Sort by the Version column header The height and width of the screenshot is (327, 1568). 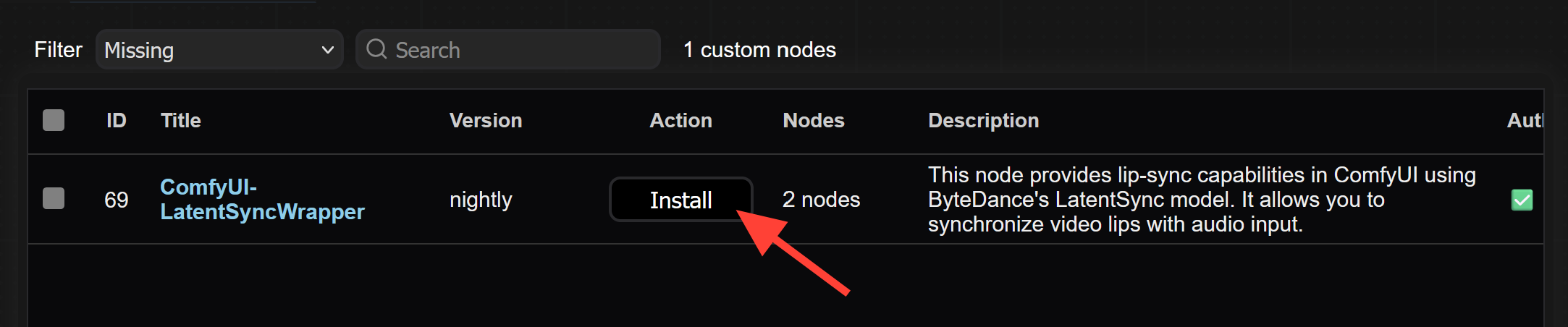(486, 120)
